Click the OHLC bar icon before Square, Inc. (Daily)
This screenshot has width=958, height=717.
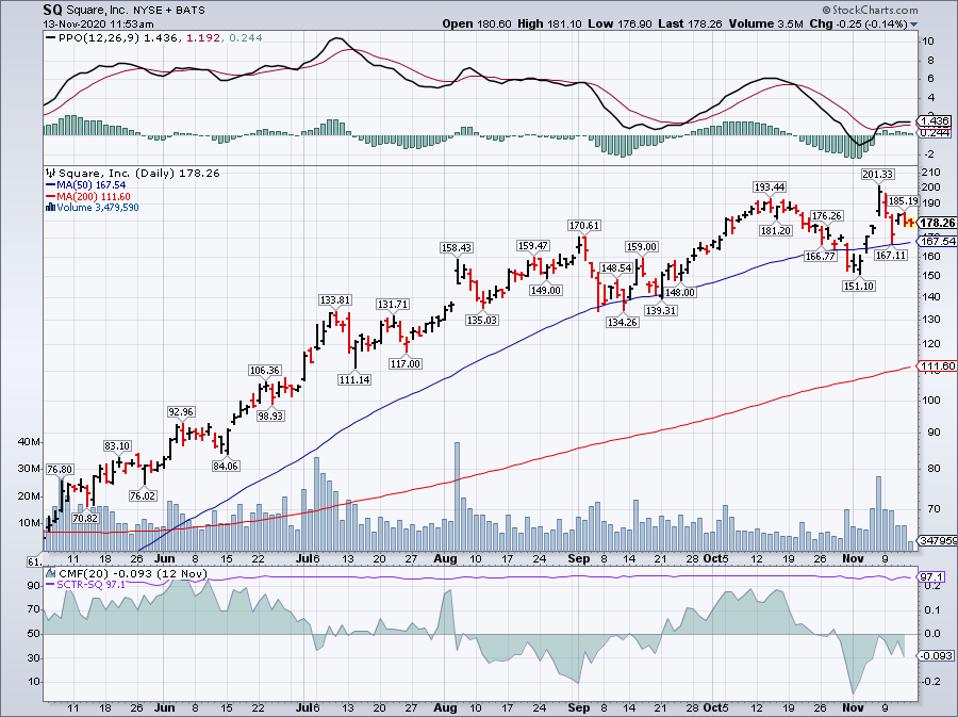click(51, 173)
